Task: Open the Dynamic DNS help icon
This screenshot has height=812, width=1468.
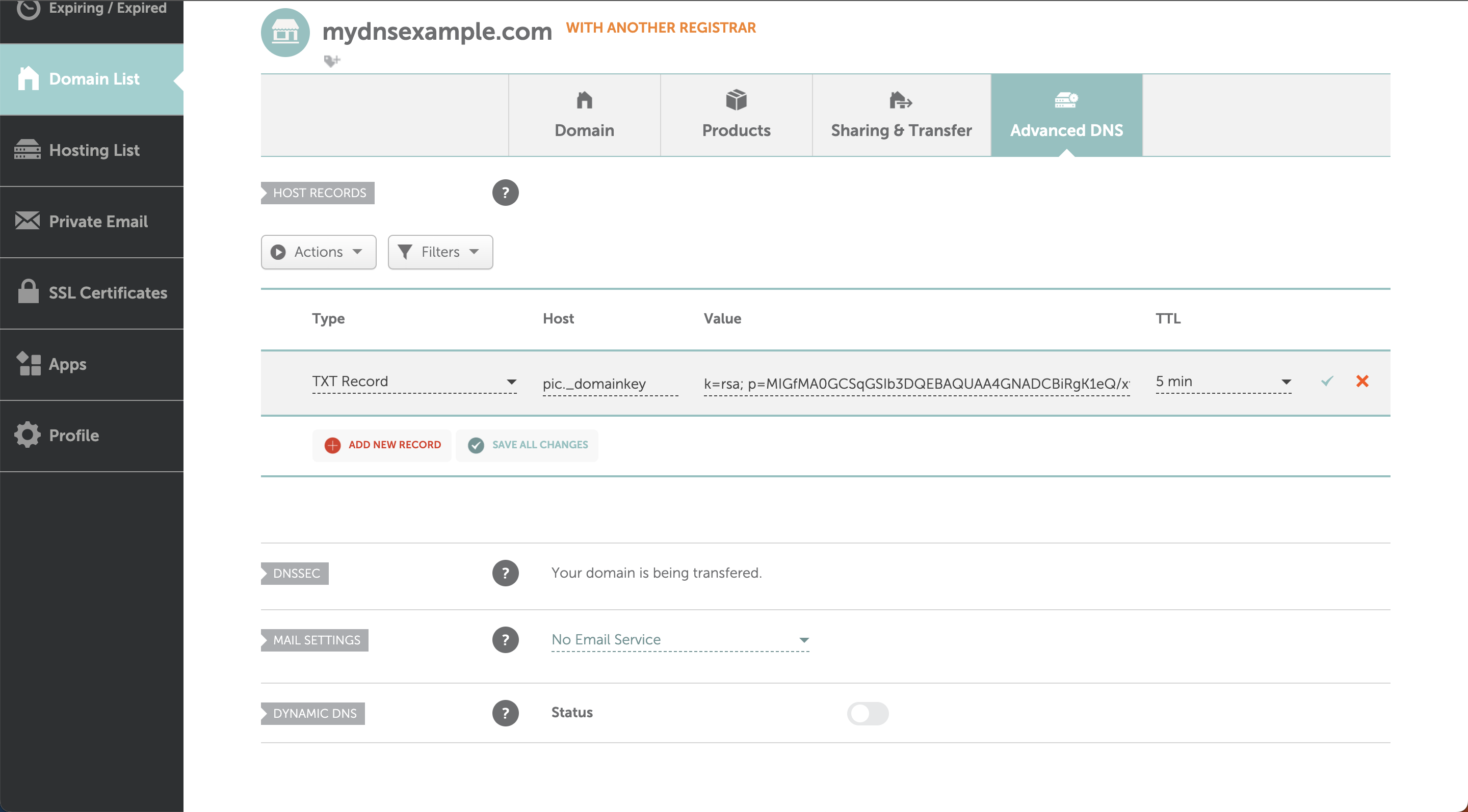Action: point(506,713)
